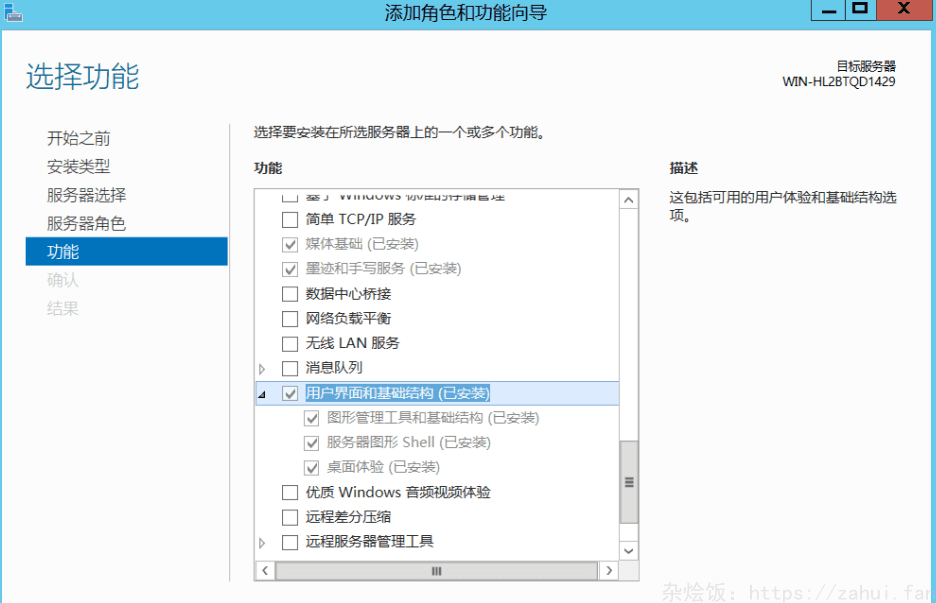This screenshot has width=936, height=603.
Task: Toggle 服务器图形 Shell checkbox
Action: pyautogui.click(x=311, y=443)
